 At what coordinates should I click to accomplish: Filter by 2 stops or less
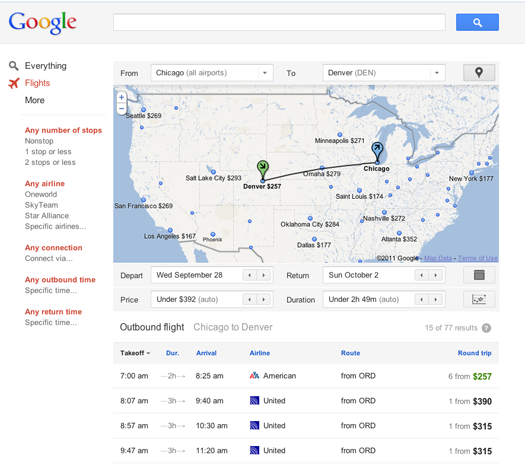click(x=50, y=162)
